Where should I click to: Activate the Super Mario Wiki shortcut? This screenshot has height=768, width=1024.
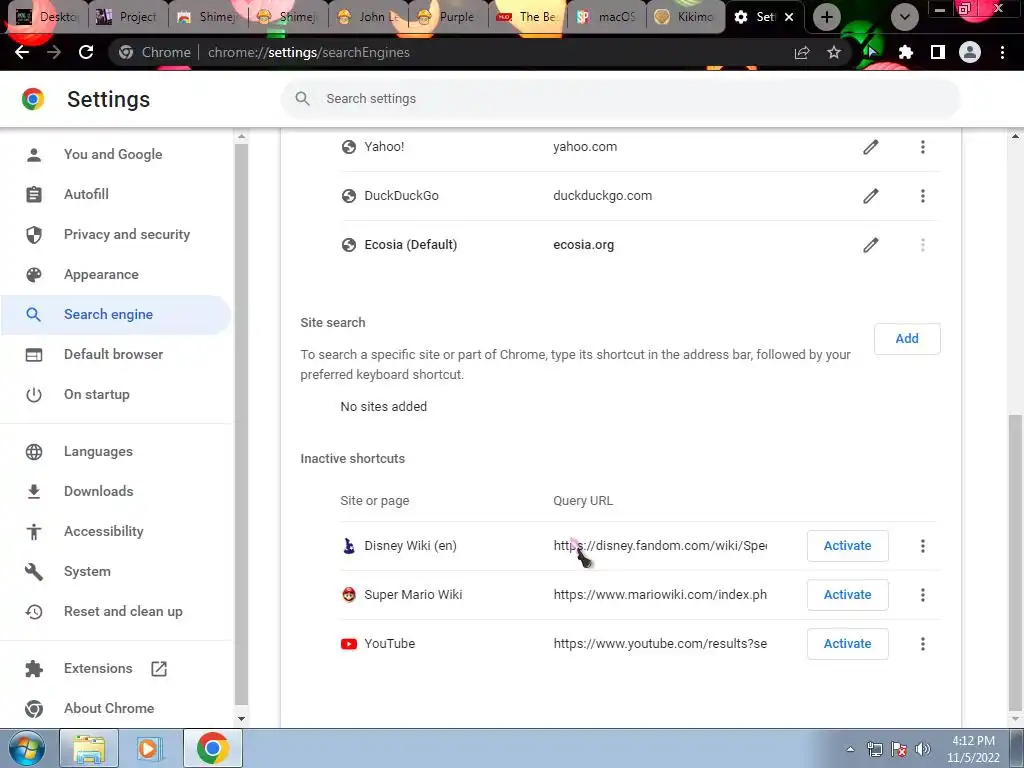click(x=848, y=595)
